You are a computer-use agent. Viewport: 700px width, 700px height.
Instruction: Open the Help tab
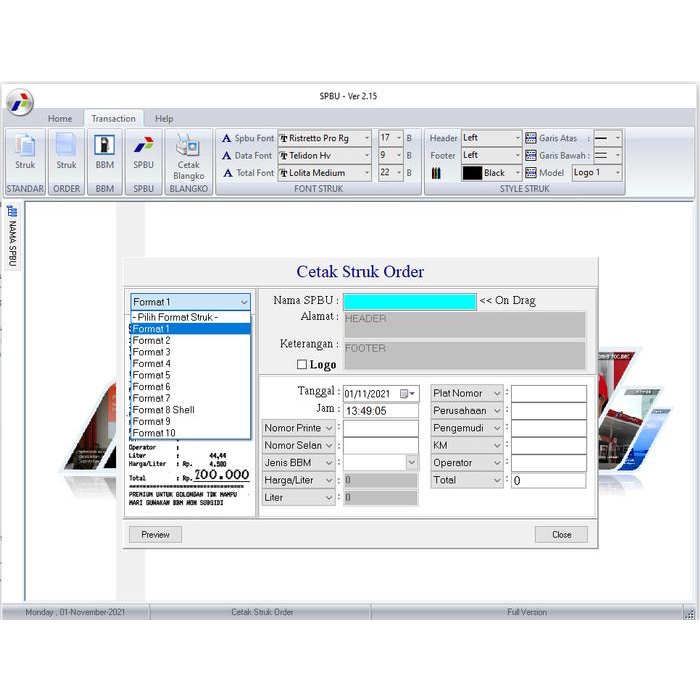click(164, 119)
